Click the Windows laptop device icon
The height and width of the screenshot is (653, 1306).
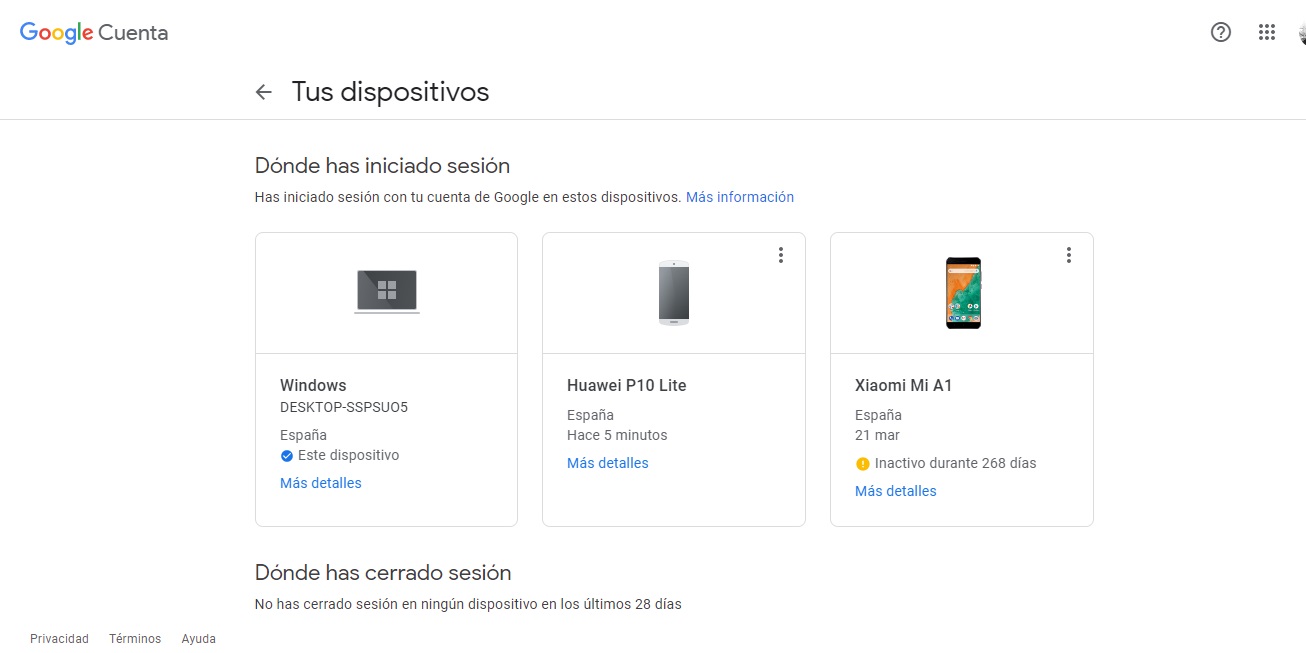click(x=387, y=292)
